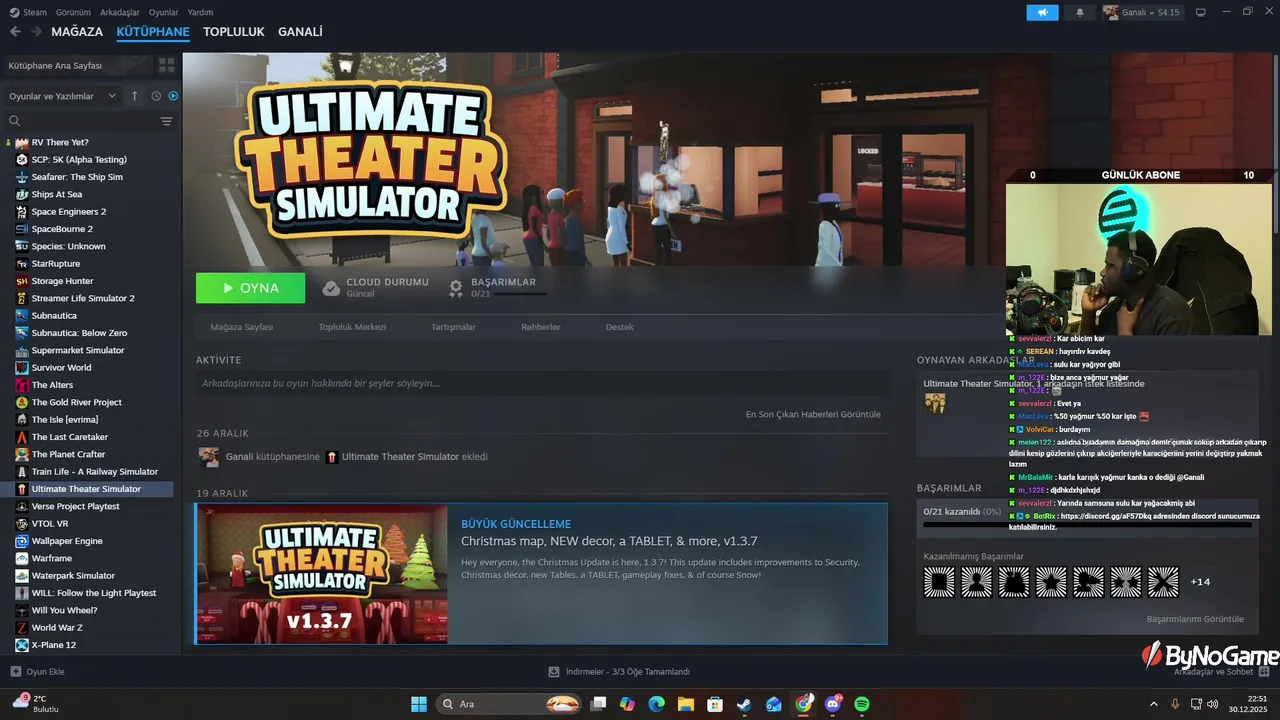Switch to the KÜTÜPHANE tab
Screen dimensions: 1280x720
coord(153,32)
